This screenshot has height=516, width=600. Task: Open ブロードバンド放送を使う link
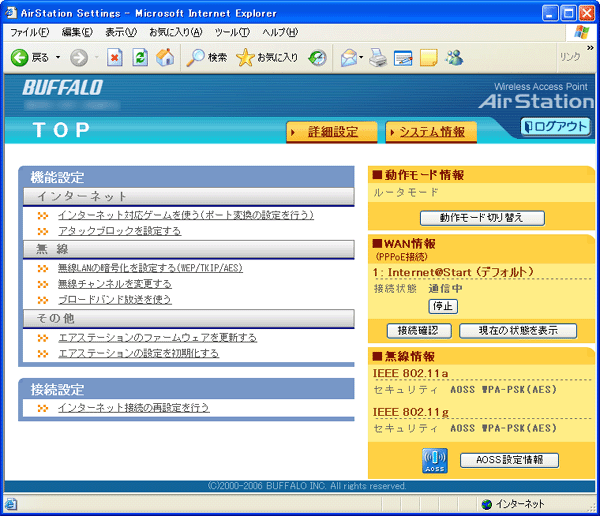click(115, 300)
